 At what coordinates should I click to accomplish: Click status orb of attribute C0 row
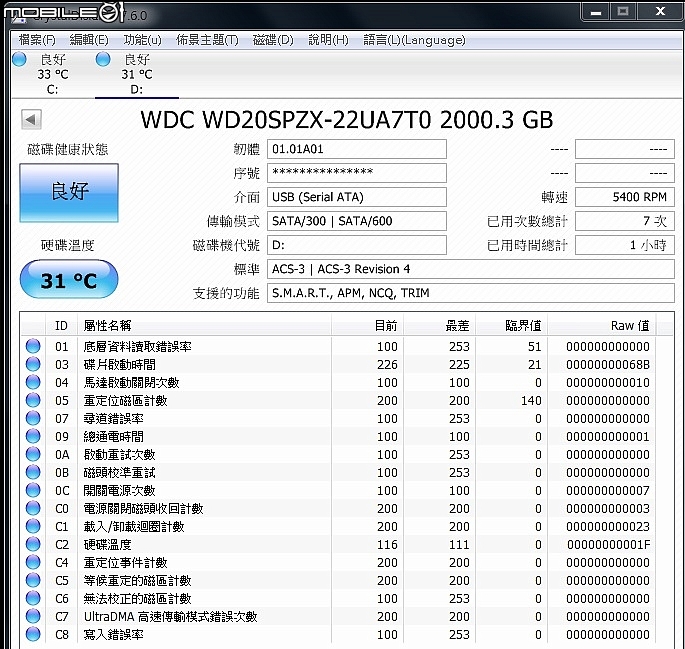pos(33,508)
